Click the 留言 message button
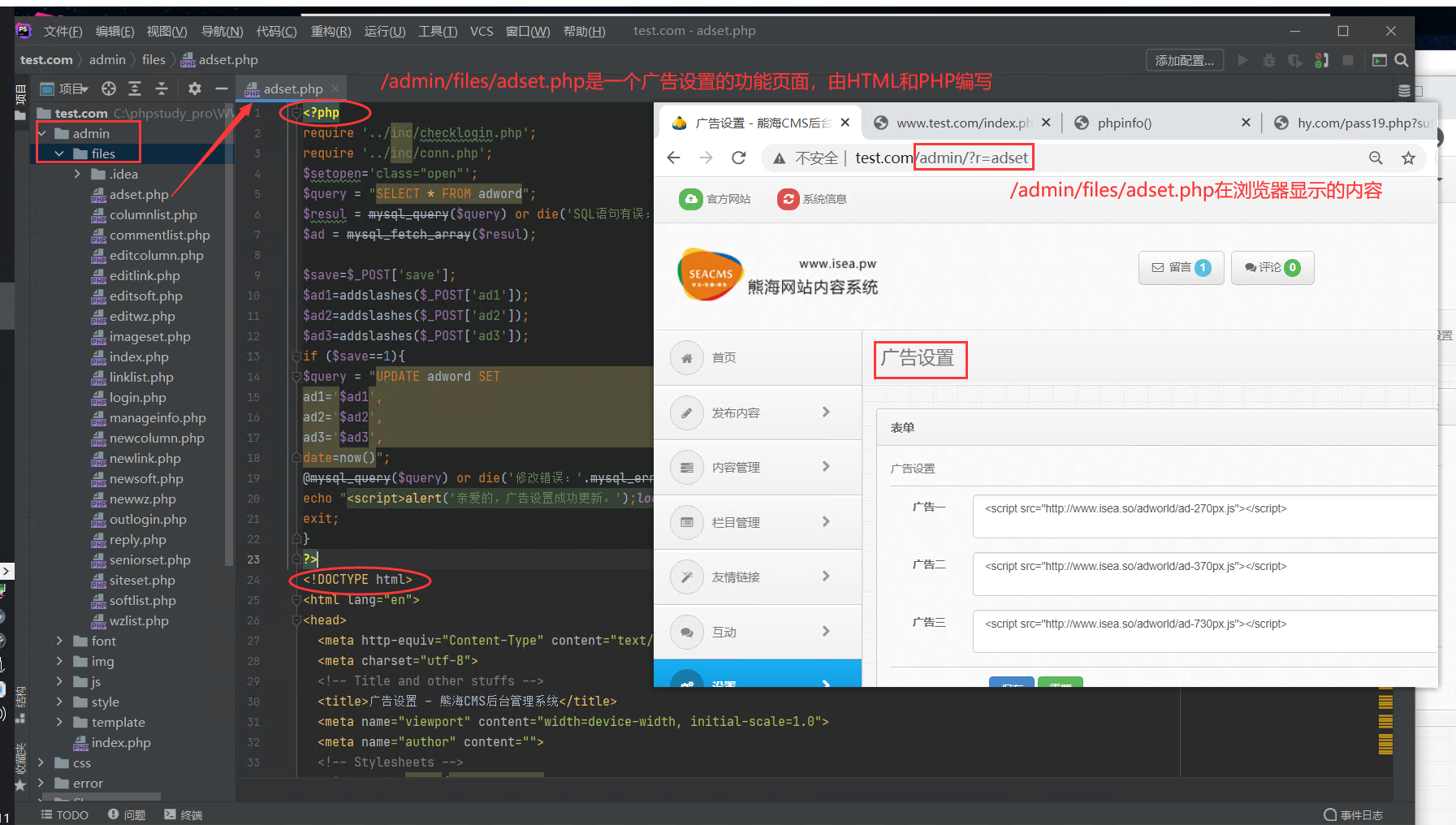 coord(1182,267)
